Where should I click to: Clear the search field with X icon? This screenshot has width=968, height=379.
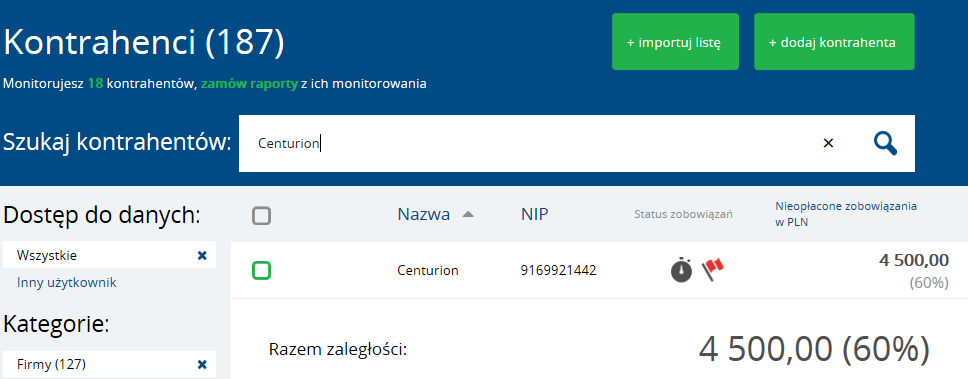click(x=828, y=143)
